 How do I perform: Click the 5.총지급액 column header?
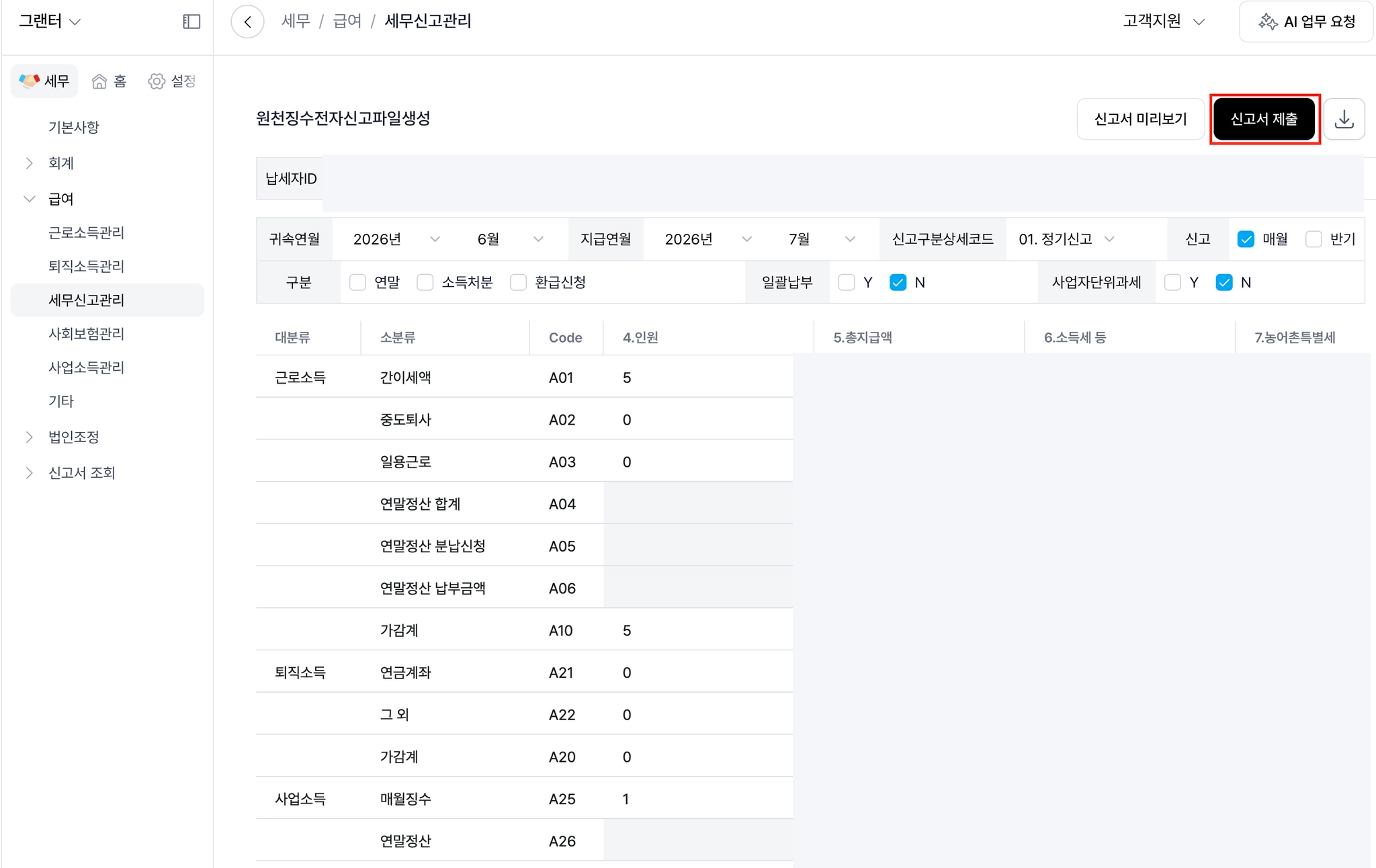(x=862, y=337)
